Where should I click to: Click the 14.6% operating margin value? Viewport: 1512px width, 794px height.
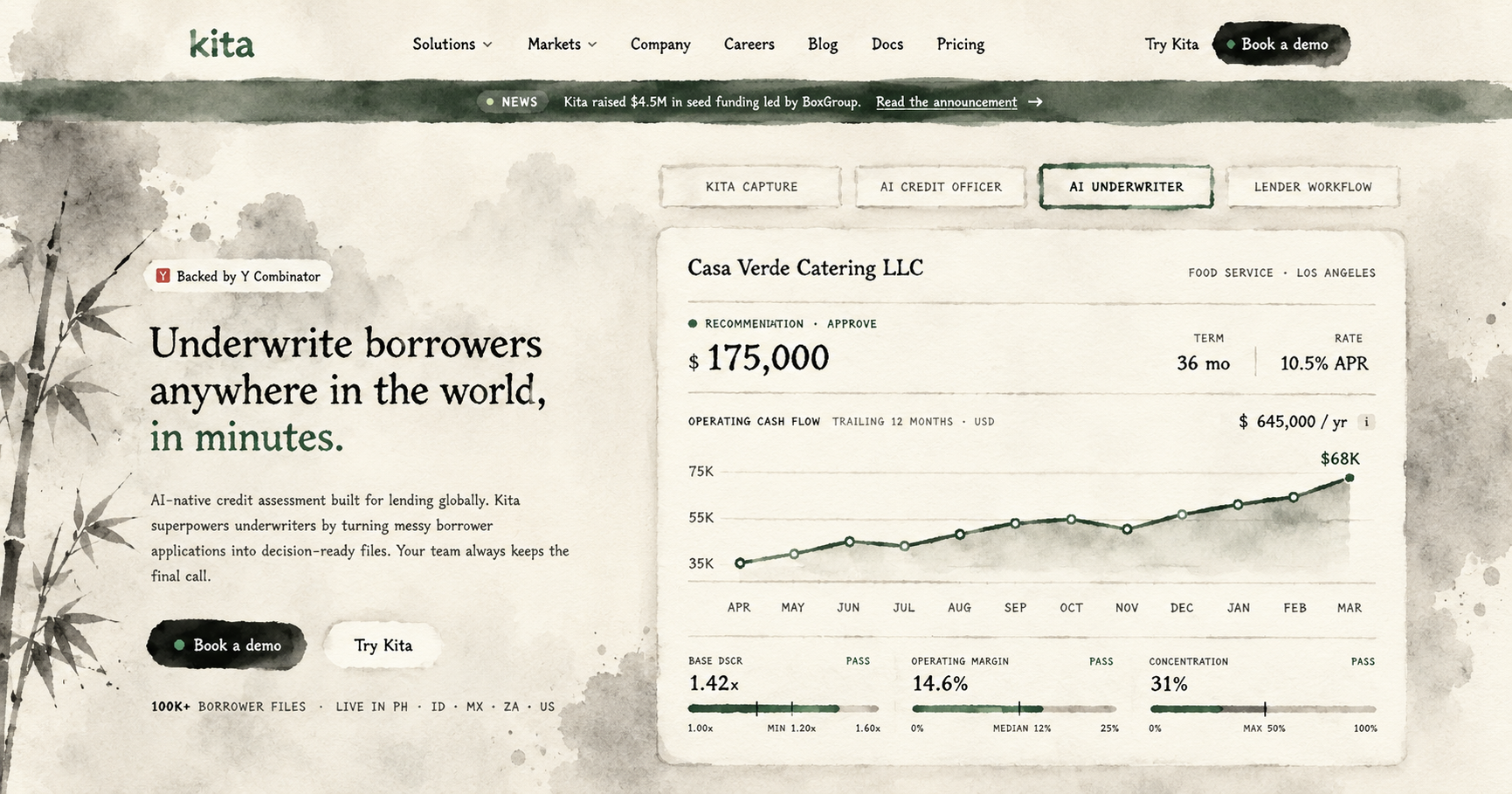pyautogui.click(x=940, y=683)
